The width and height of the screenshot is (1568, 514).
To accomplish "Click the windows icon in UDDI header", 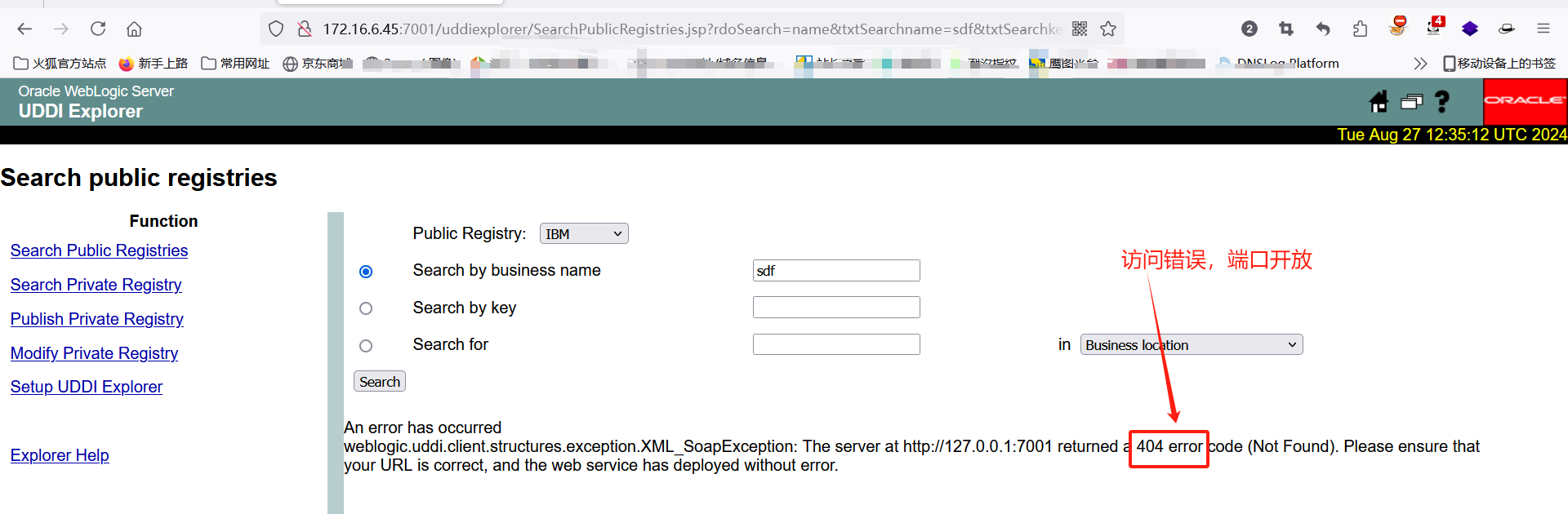I will (x=1411, y=102).
